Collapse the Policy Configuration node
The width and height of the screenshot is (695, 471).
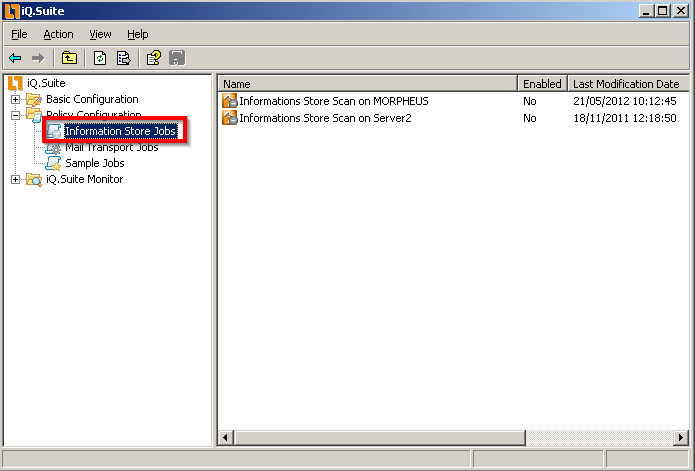click(15, 116)
